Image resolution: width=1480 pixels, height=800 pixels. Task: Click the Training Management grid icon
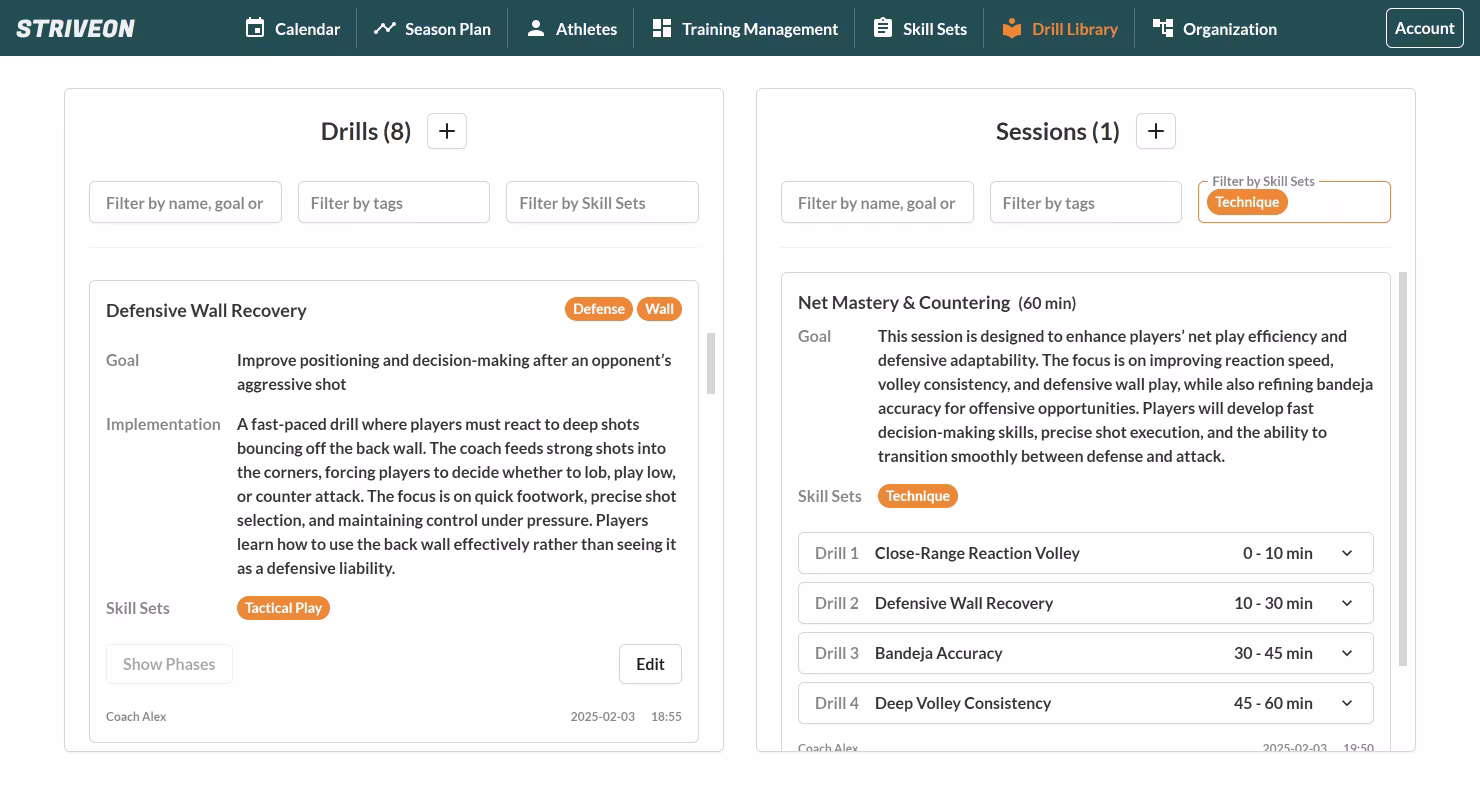[661, 28]
